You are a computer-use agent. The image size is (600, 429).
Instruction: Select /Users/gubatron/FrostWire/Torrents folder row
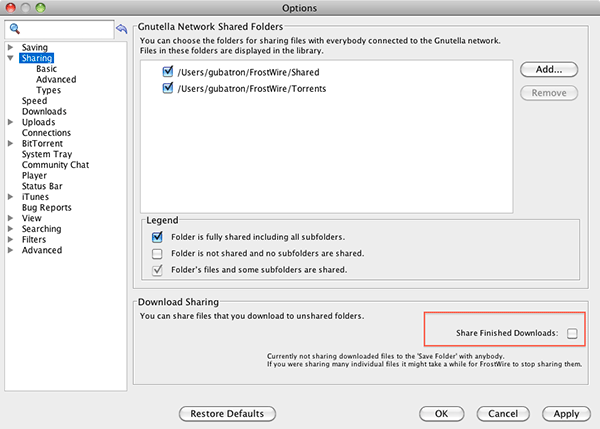click(252, 89)
